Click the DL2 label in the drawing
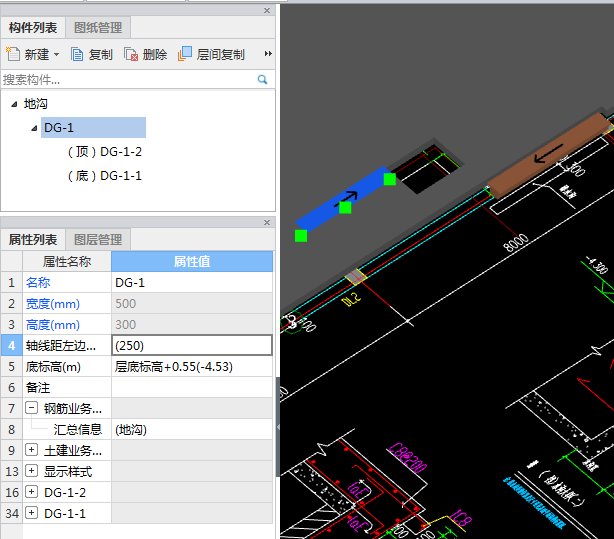The image size is (614, 539). tap(351, 300)
